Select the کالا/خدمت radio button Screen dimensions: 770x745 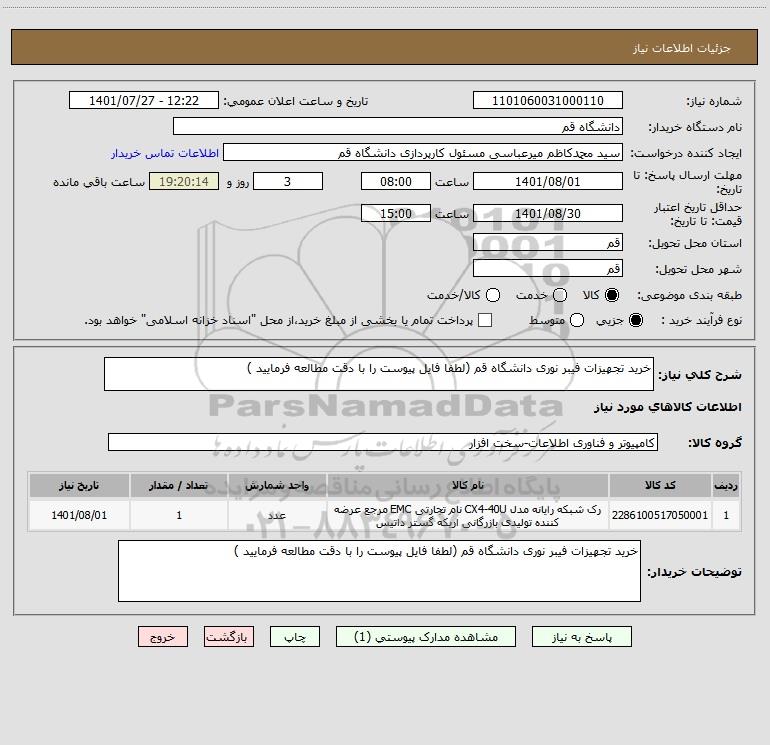point(493,295)
